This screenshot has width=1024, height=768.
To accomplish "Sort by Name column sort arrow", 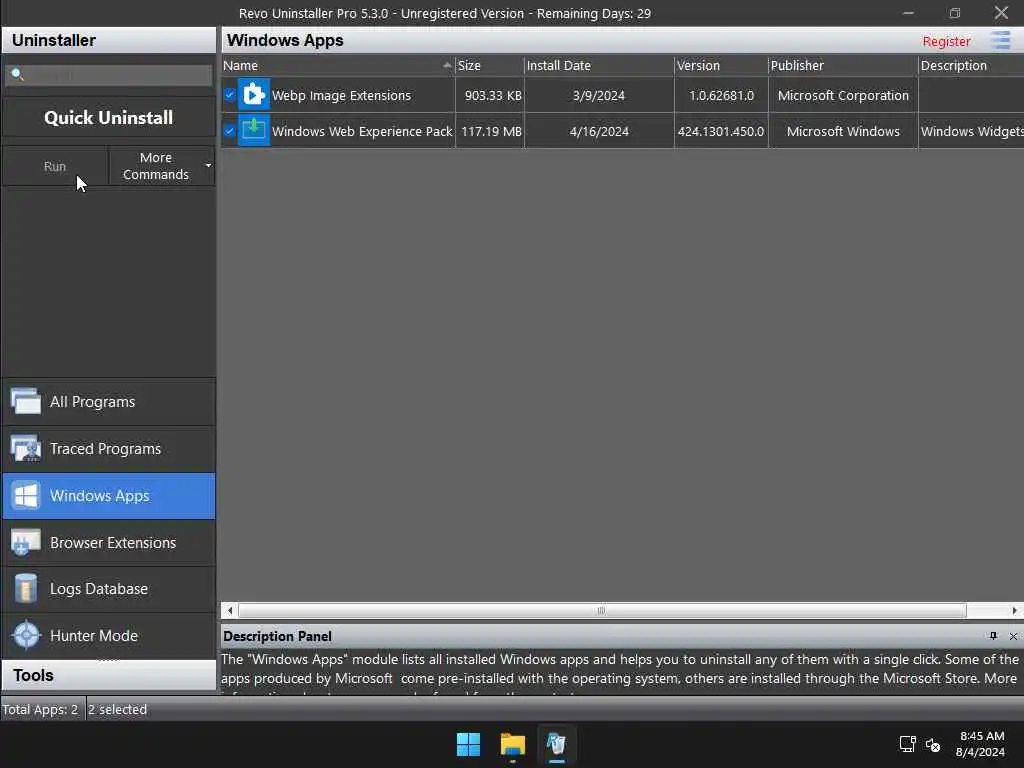I will click(x=447, y=65).
